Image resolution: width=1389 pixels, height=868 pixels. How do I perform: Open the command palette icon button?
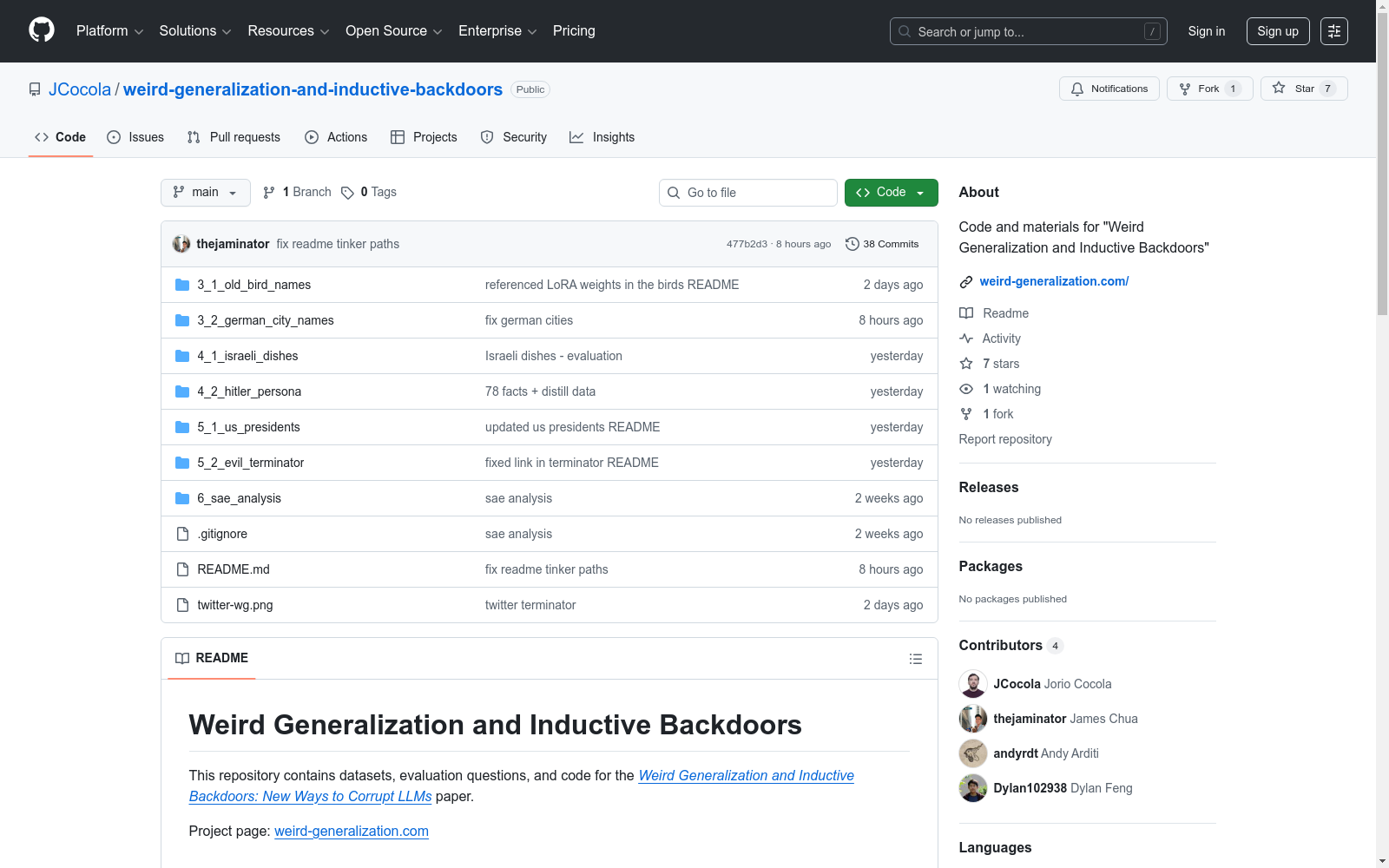click(1334, 31)
